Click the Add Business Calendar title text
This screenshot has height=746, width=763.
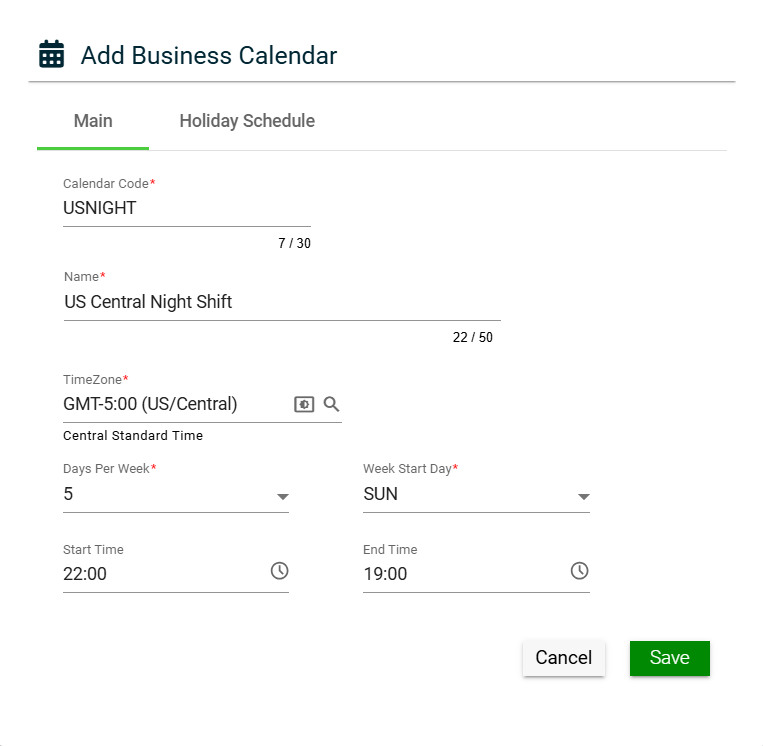click(209, 55)
